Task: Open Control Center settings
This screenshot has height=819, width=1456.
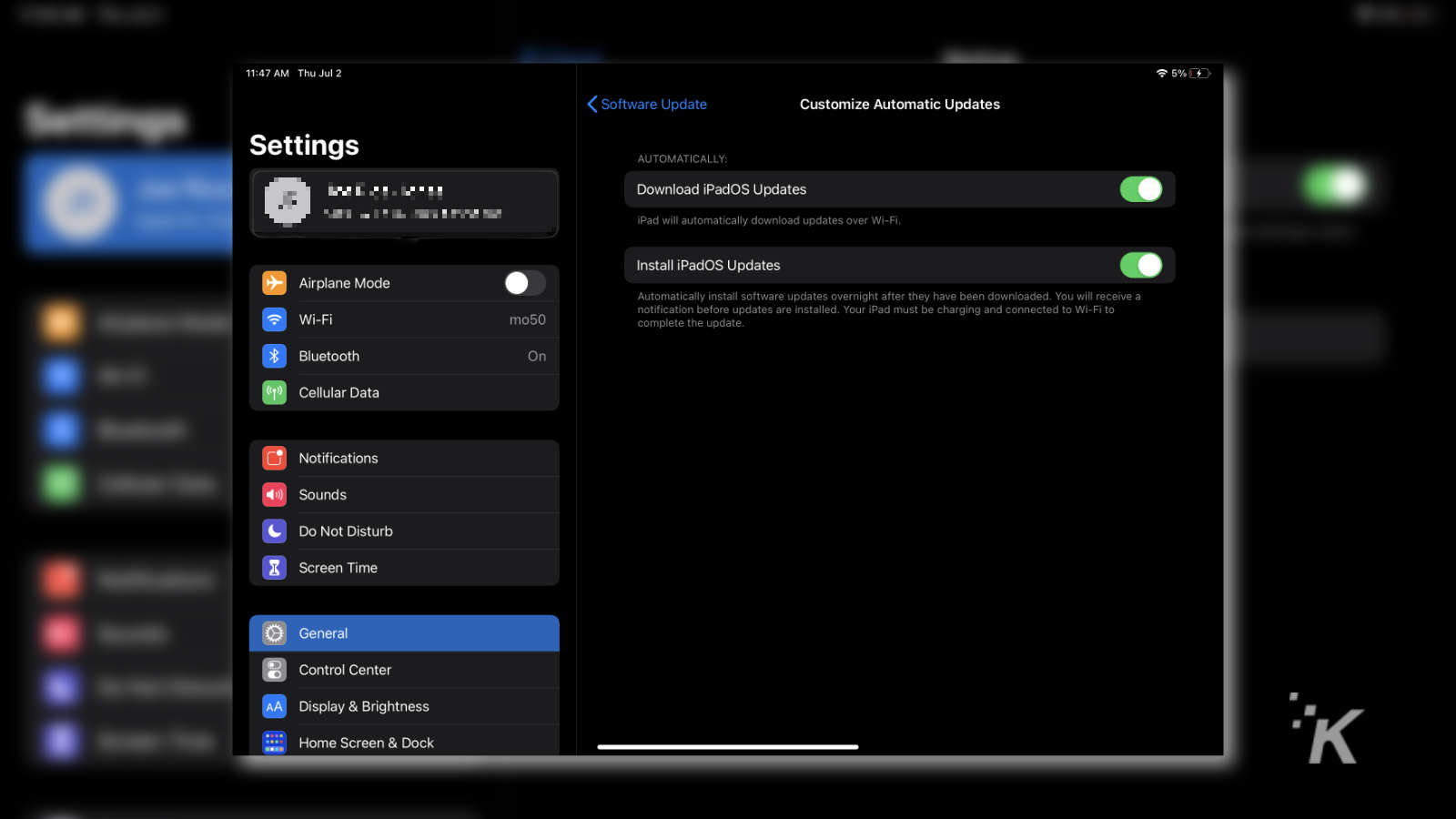Action: pyautogui.click(x=404, y=669)
